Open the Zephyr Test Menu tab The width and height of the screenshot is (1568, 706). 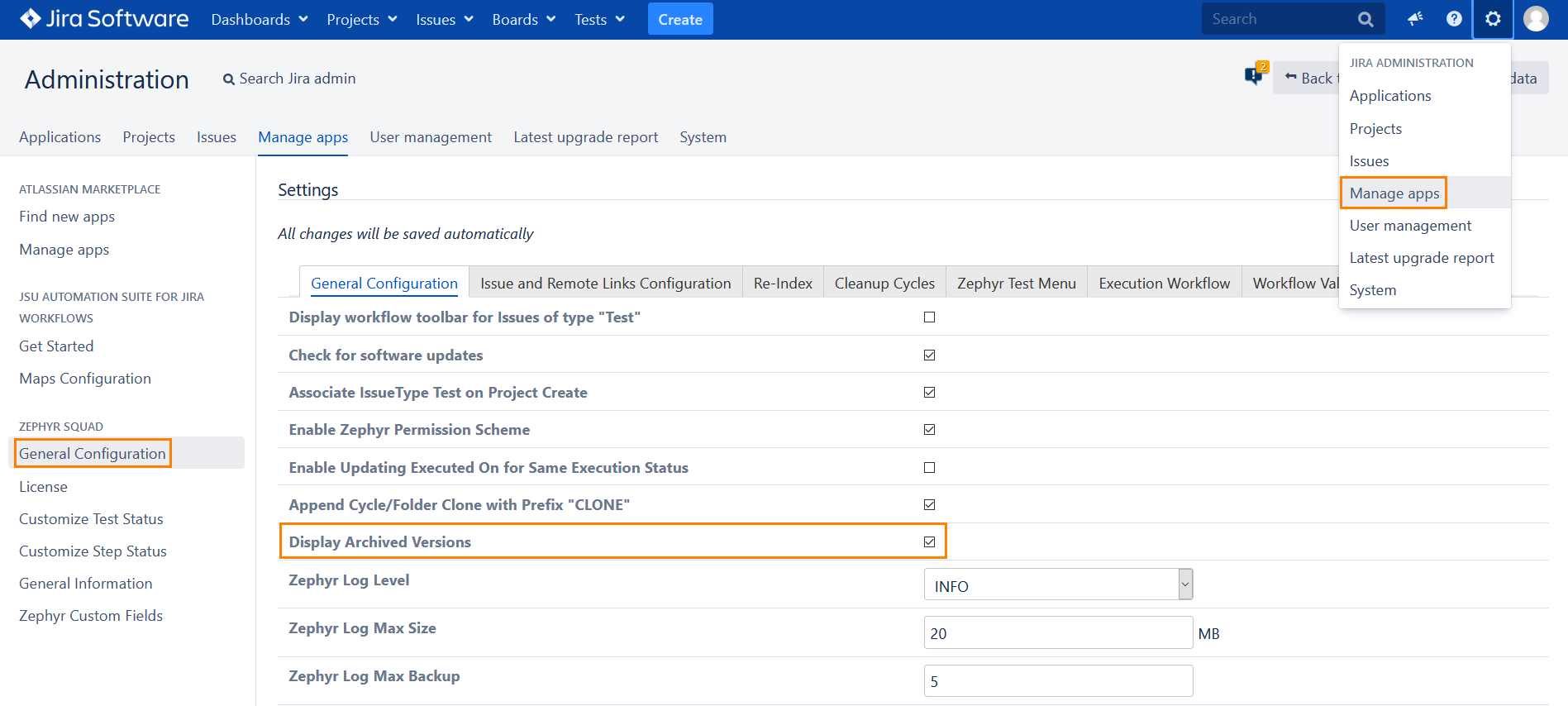click(1017, 284)
